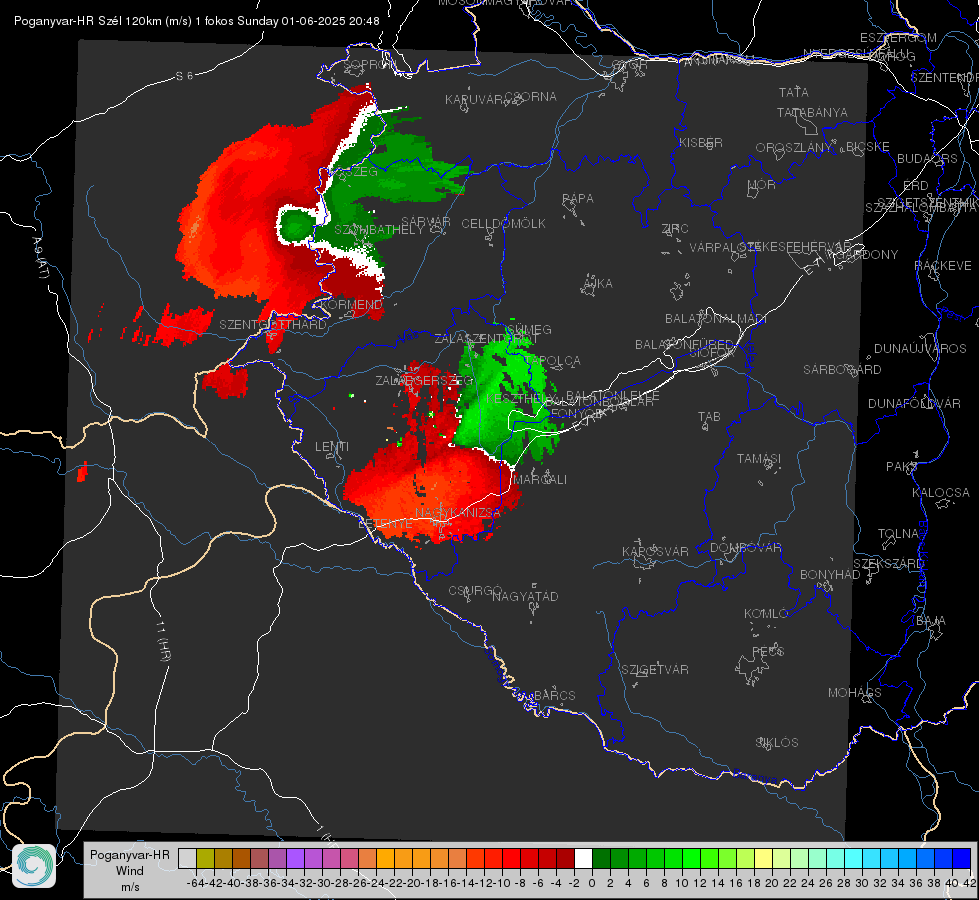Click the 'Poganyvar-HR Wind m/s' legend title
This screenshot has width=979, height=900.
[129, 871]
